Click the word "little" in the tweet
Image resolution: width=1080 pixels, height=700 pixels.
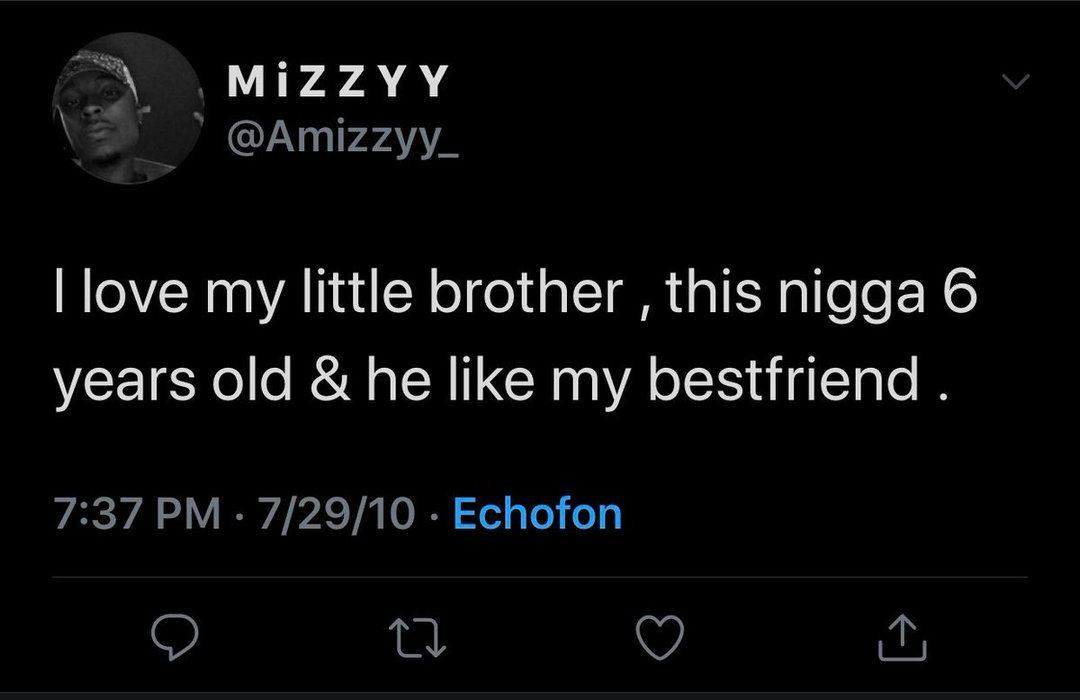coord(339,297)
